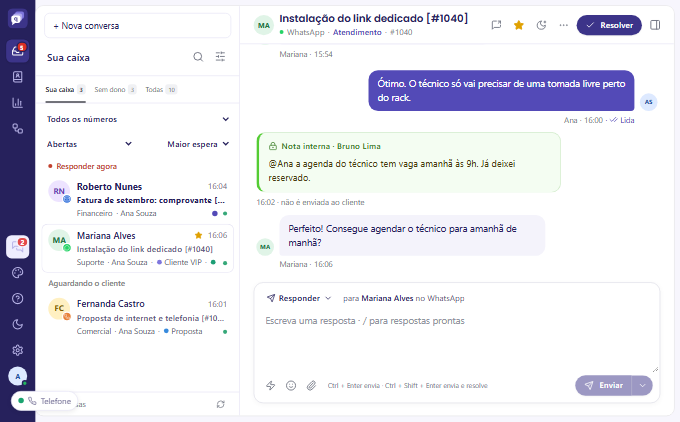Click the AS agent avatar beside message
This screenshot has height=422, width=680.
(x=648, y=102)
